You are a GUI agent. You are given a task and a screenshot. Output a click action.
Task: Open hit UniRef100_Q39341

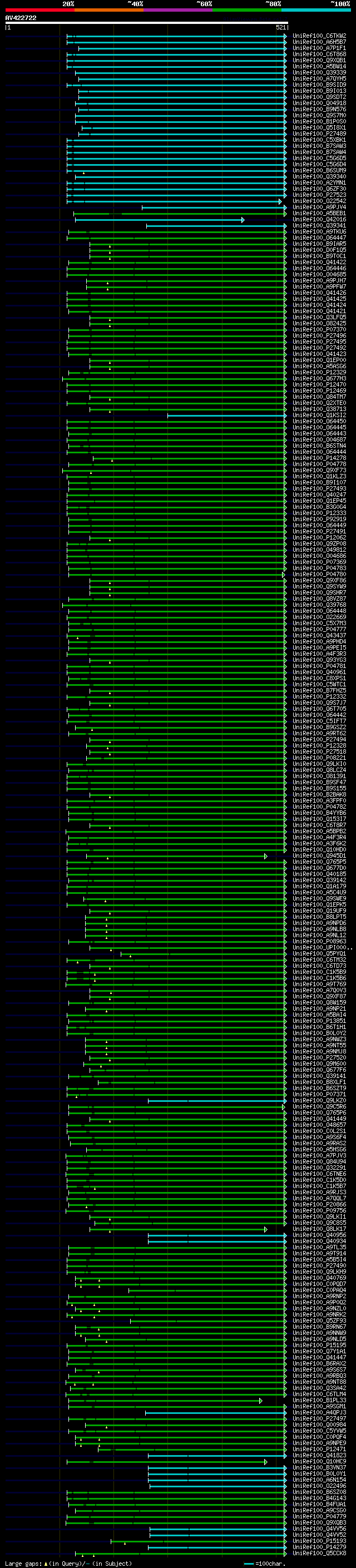[319, 226]
